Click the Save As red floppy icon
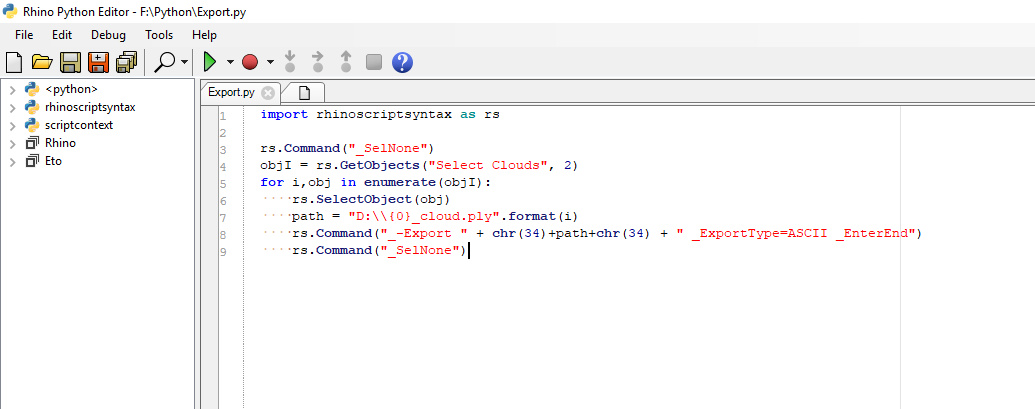Image resolution: width=1035 pixels, height=409 pixels. tap(98, 63)
